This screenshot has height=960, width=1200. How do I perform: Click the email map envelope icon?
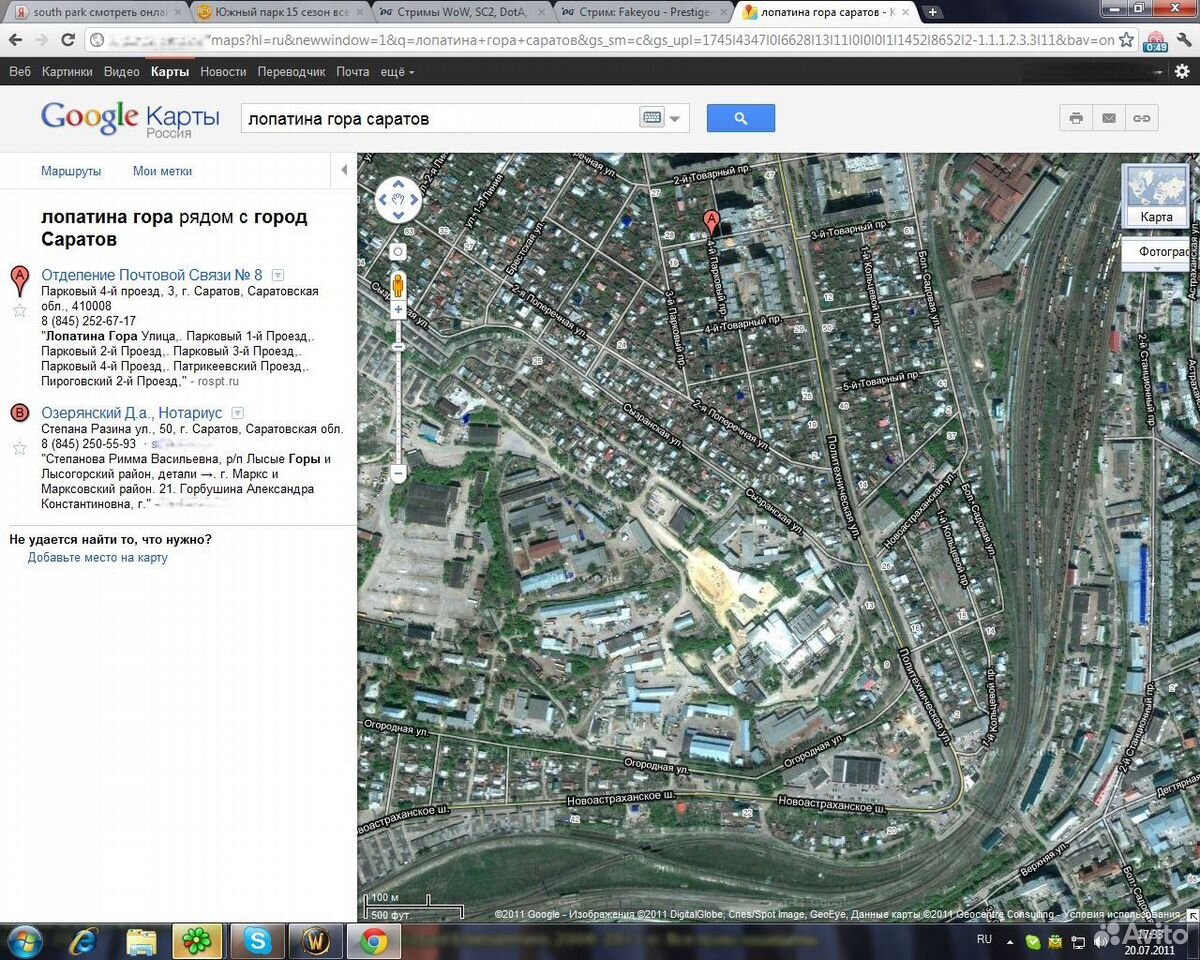1109,118
